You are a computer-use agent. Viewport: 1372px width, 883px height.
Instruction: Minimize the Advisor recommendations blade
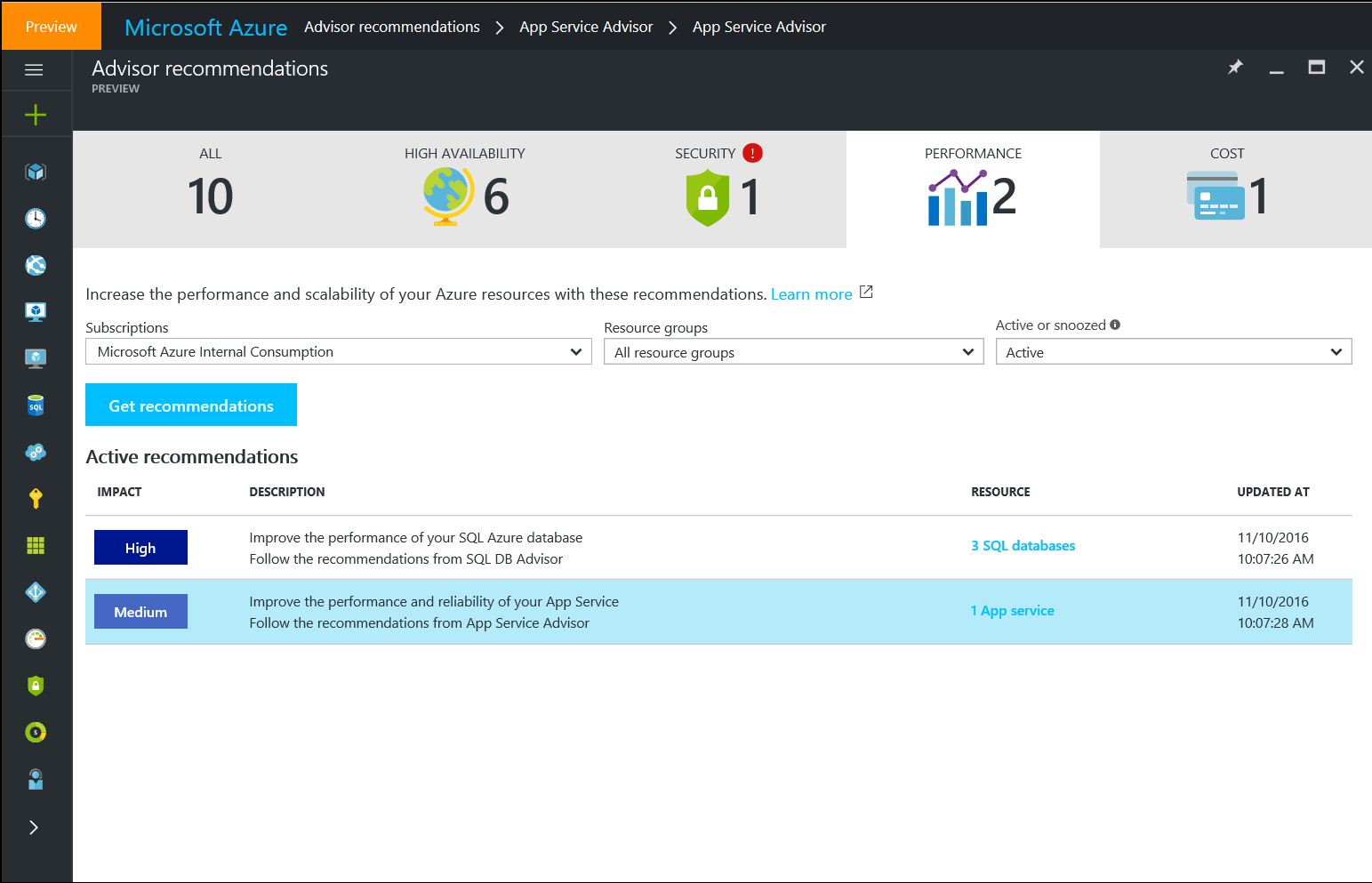[1277, 71]
